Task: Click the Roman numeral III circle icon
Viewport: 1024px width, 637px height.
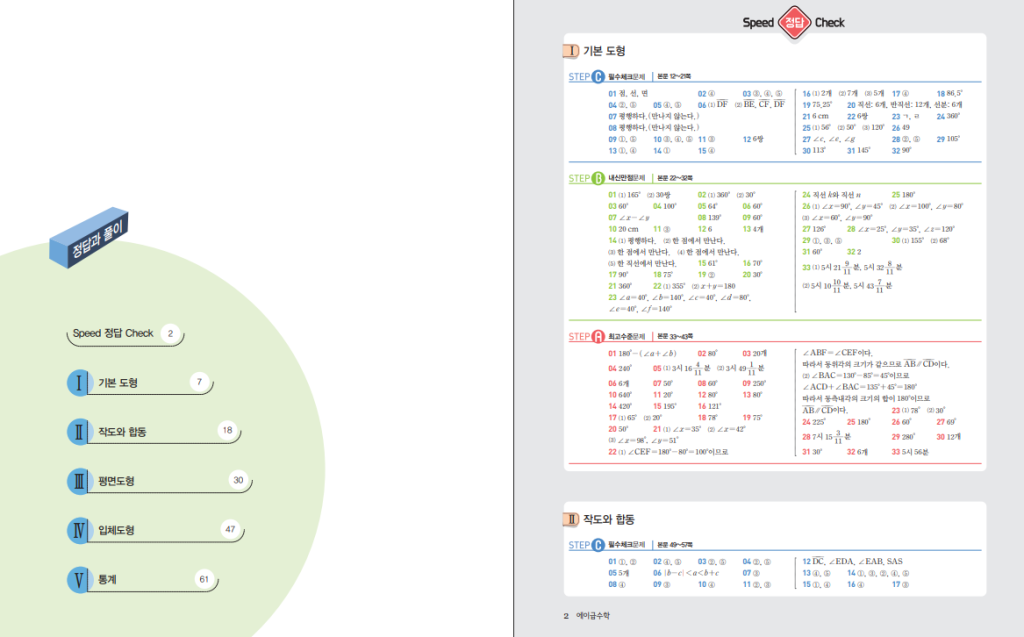Action: point(80,481)
